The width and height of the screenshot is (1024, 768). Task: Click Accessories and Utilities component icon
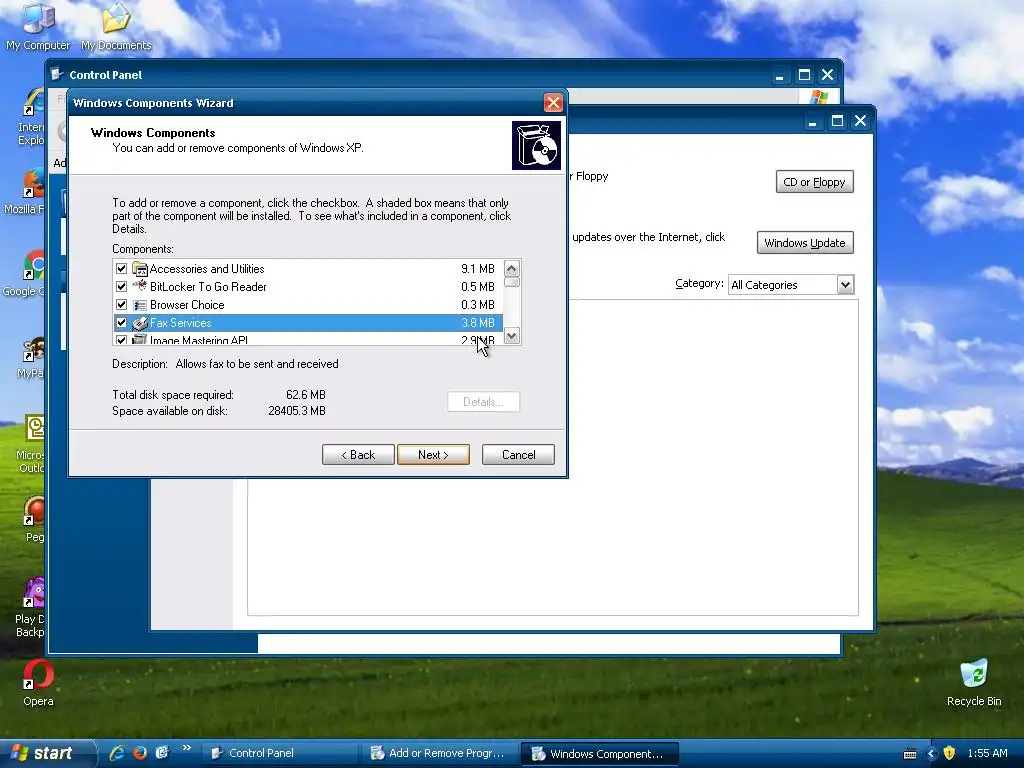pos(140,268)
